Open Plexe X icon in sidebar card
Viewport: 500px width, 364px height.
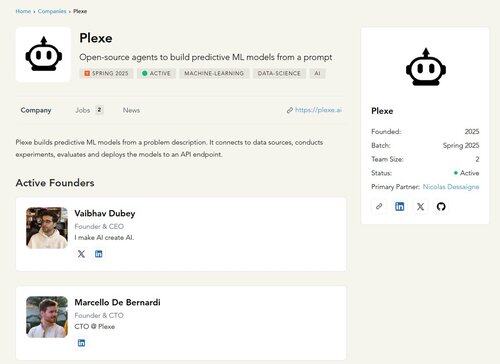(x=420, y=206)
